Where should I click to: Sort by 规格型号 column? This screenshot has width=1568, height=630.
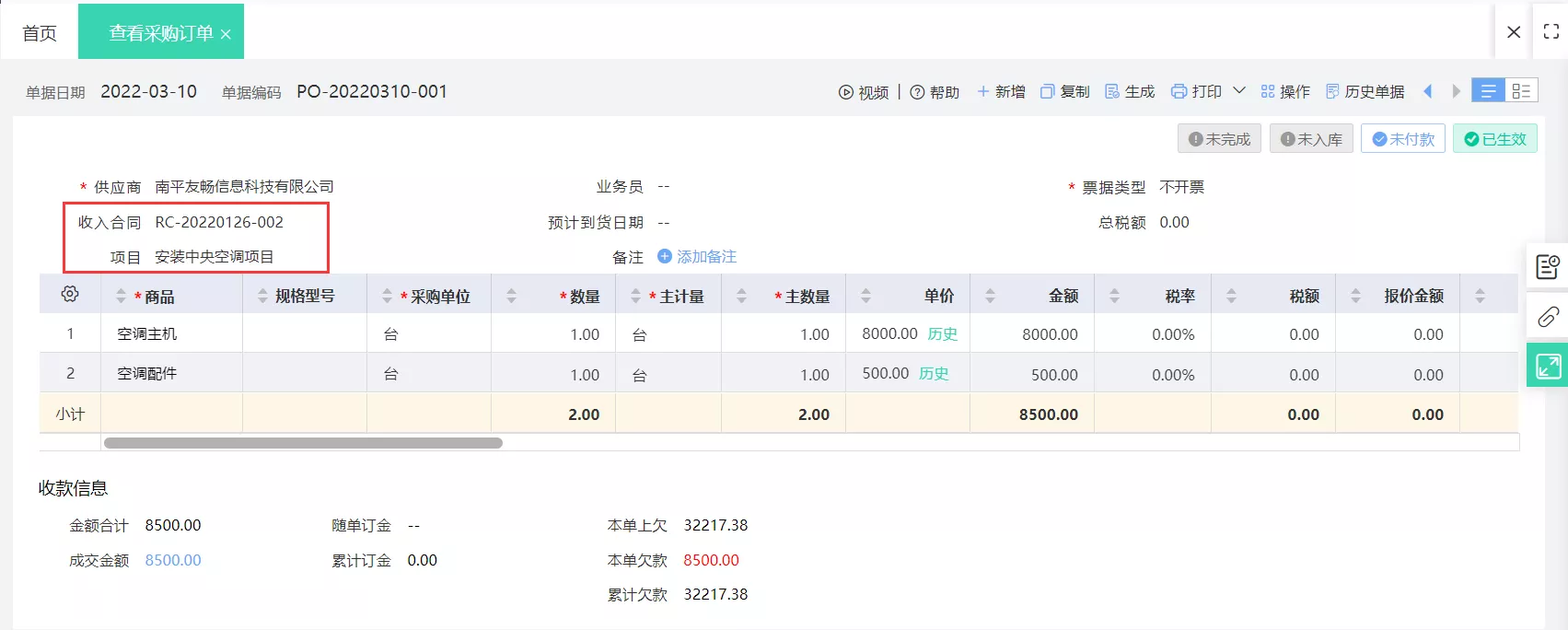tap(262, 296)
